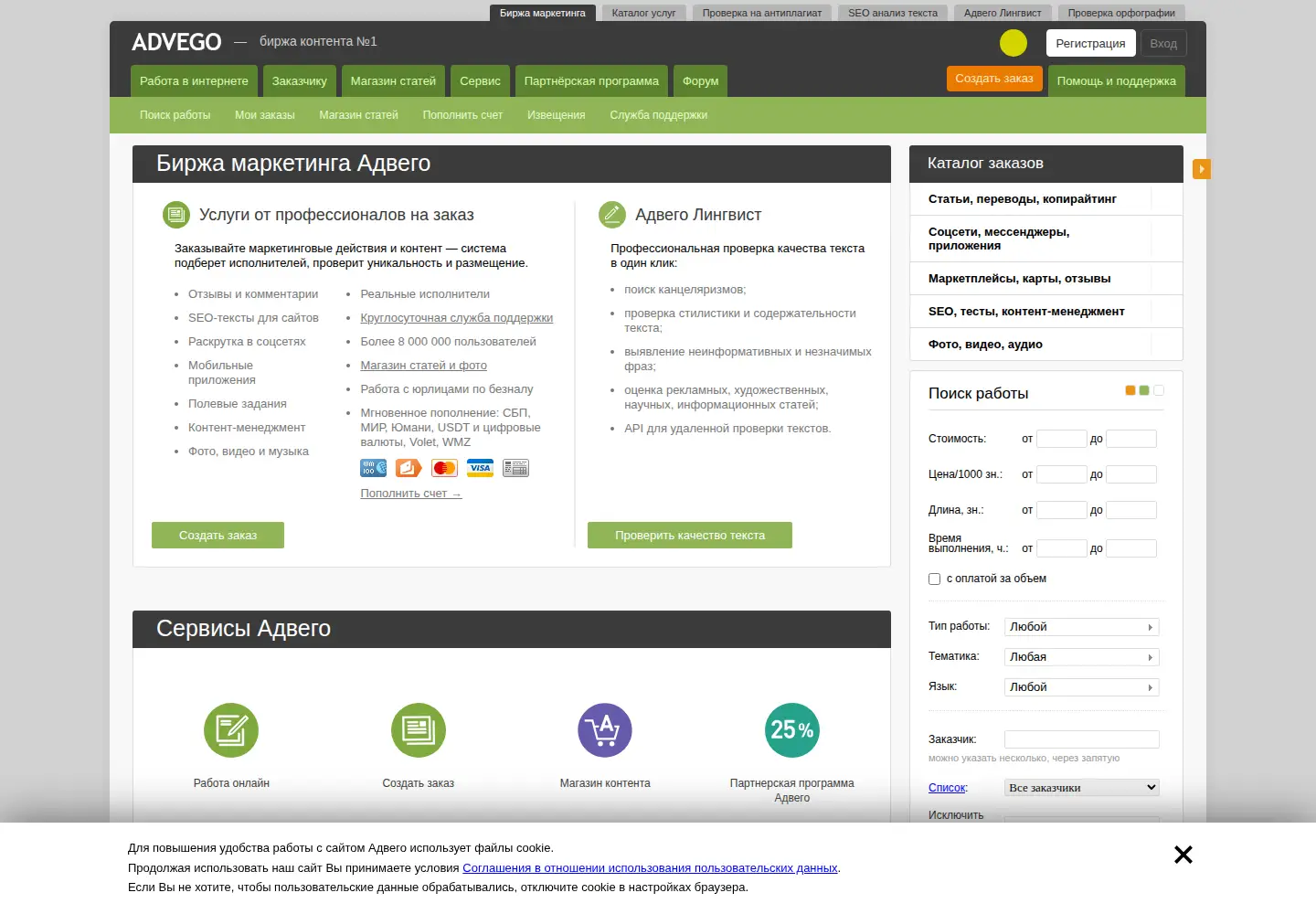The height and width of the screenshot is (914, 1316).
Task: Click the Регистрация button
Action: [1090, 43]
